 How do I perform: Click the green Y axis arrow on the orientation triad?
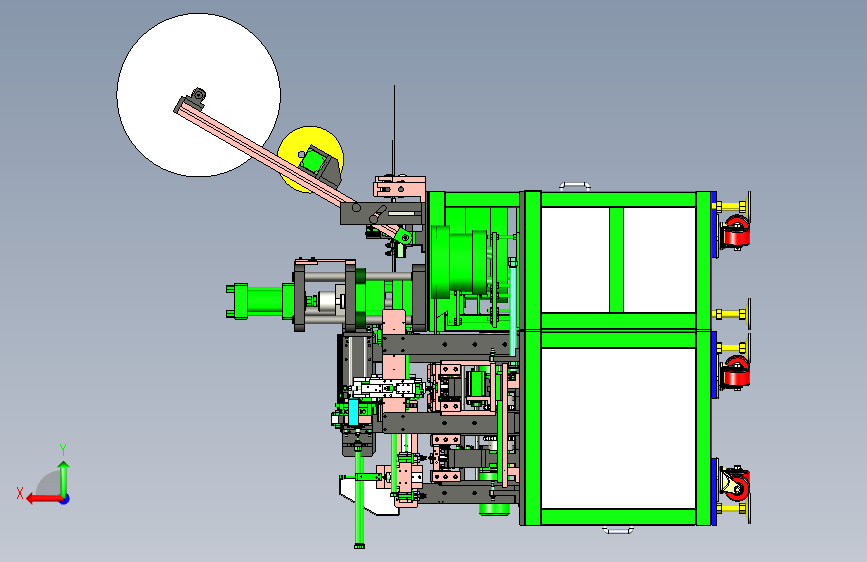(64, 478)
